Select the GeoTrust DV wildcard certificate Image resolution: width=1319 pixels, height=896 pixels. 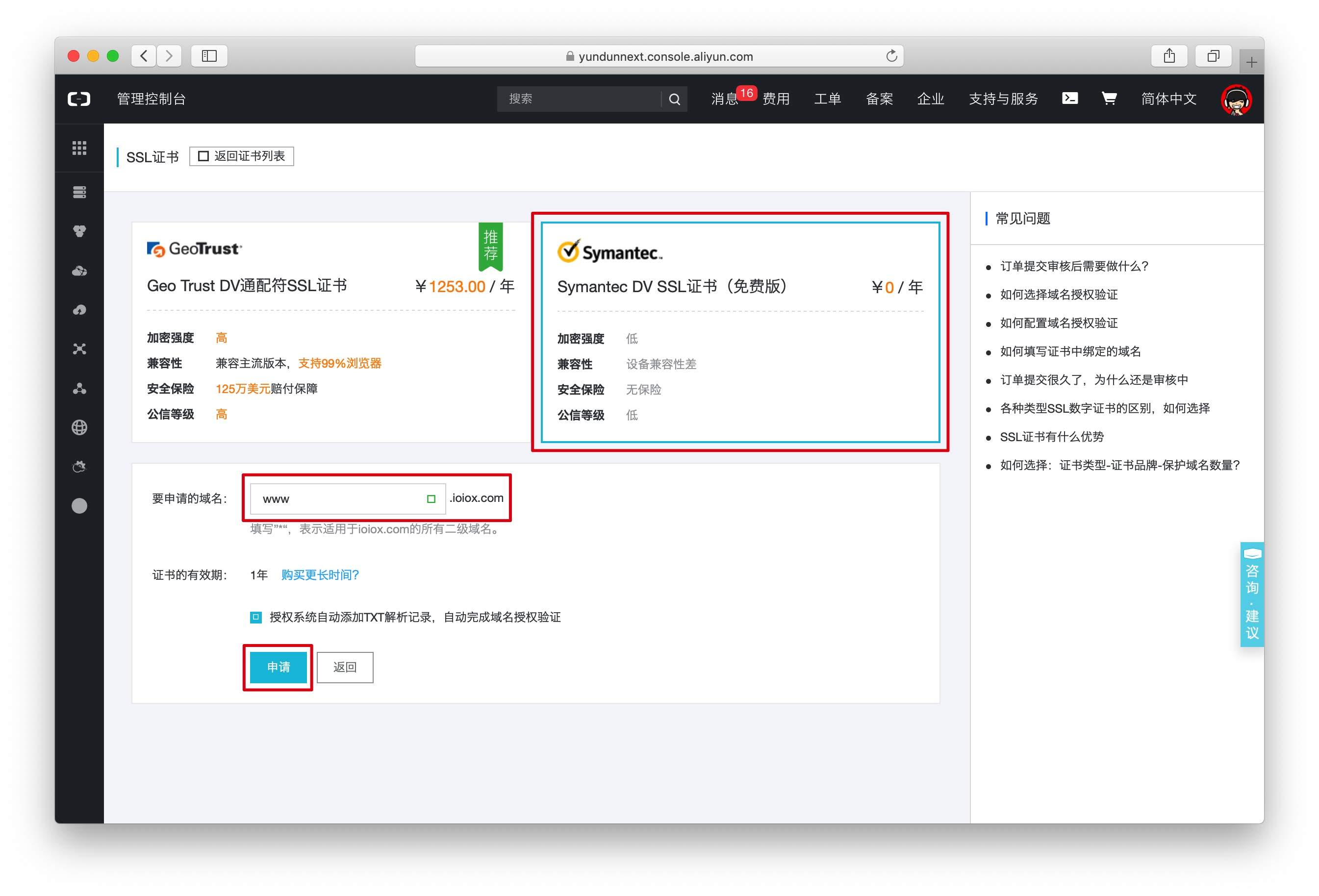click(330, 332)
